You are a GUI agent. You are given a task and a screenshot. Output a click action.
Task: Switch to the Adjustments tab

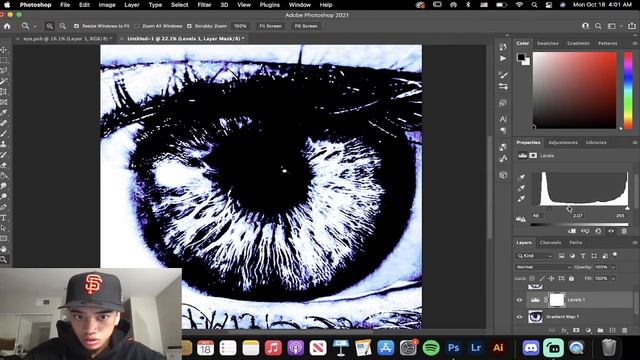(563, 142)
